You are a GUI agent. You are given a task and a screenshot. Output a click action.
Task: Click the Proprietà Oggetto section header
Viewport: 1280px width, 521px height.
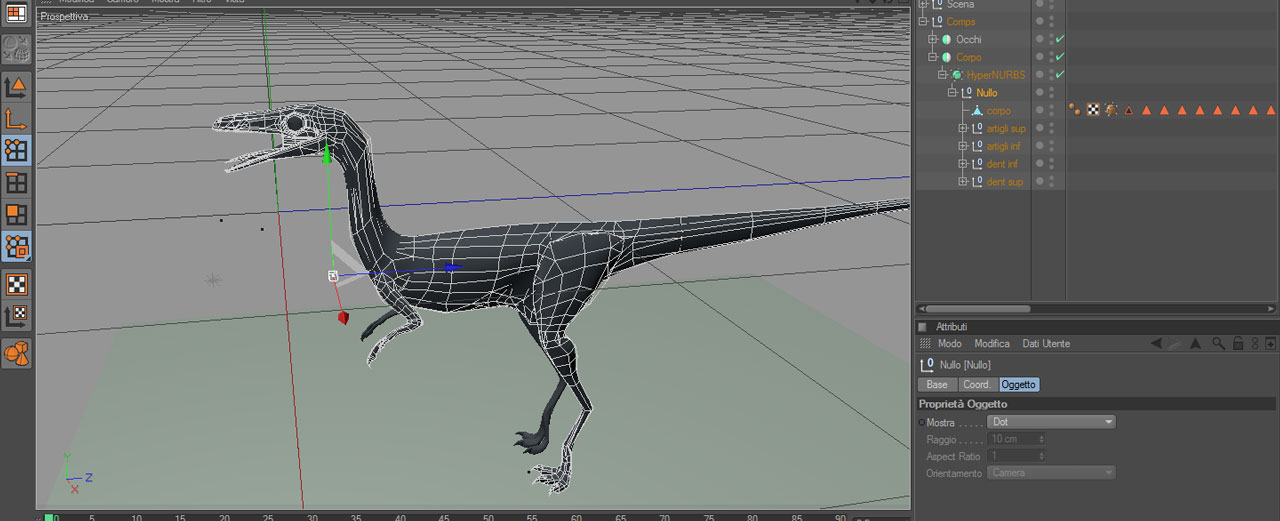(963, 404)
